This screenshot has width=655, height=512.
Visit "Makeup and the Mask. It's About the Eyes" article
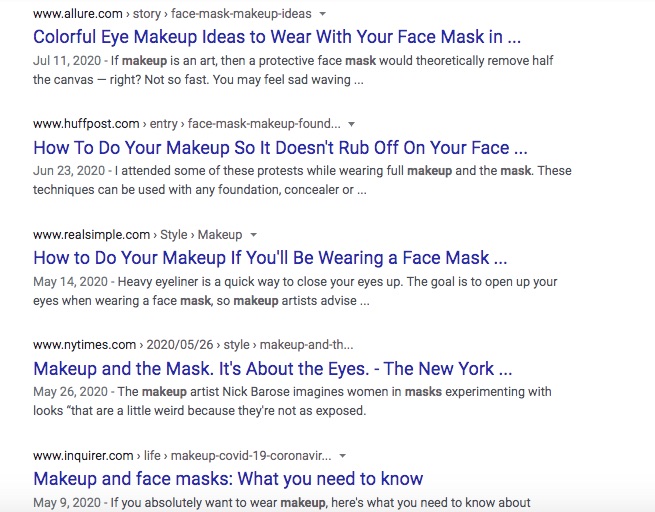click(x=272, y=368)
